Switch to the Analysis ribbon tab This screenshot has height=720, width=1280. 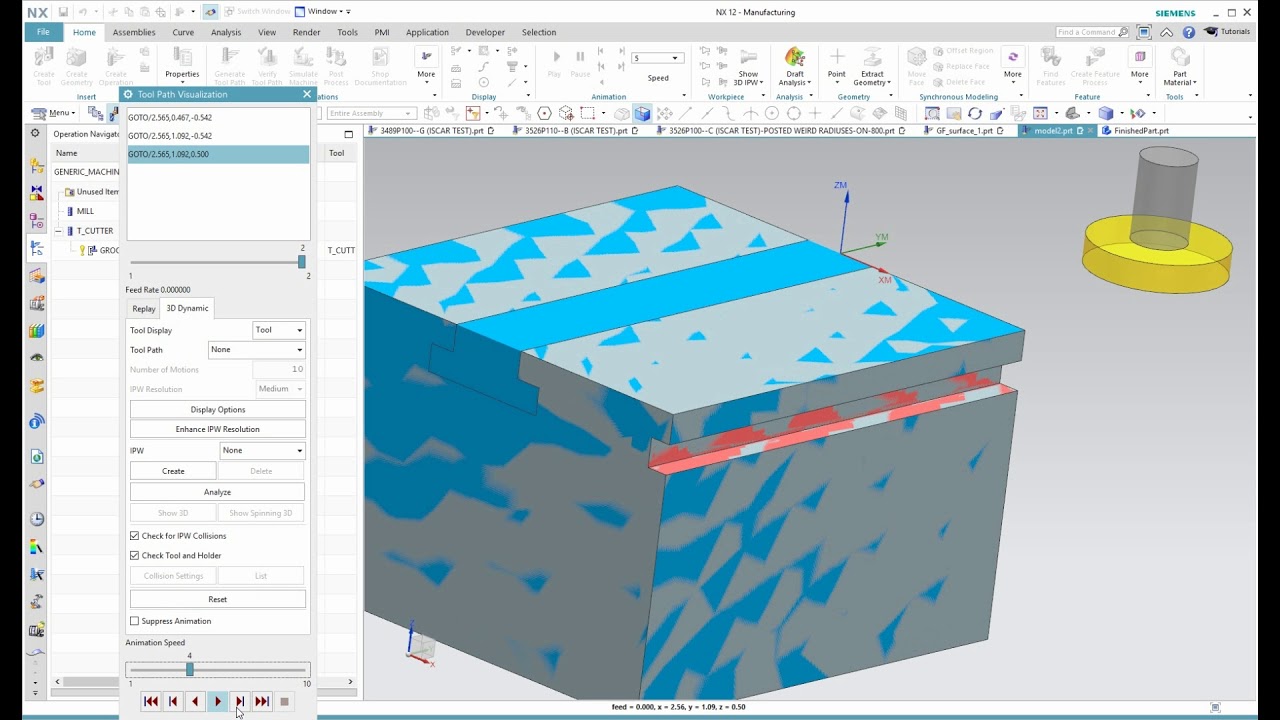click(x=226, y=32)
